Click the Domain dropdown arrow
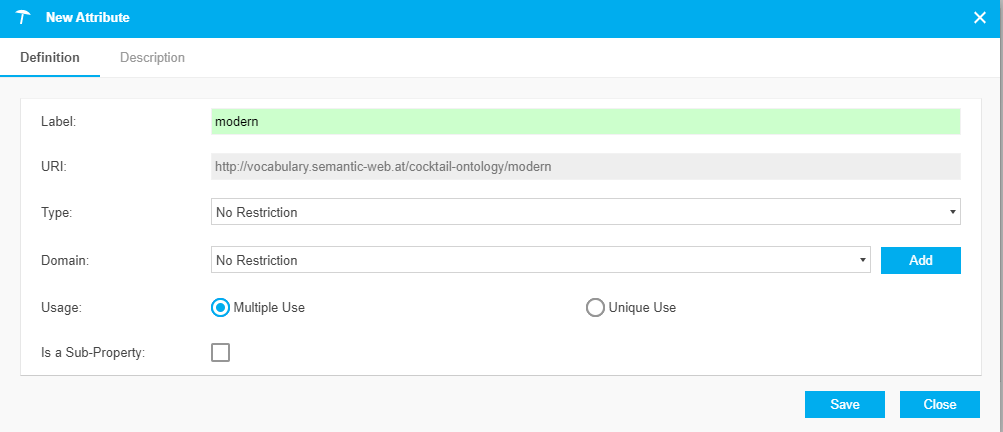The image size is (1003, 432). 863,260
